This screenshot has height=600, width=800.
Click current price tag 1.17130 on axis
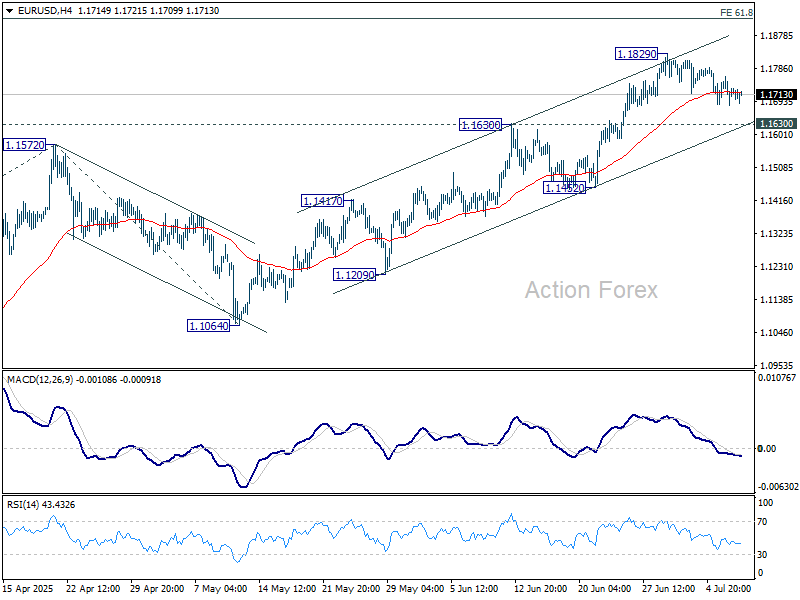[776, 94]
